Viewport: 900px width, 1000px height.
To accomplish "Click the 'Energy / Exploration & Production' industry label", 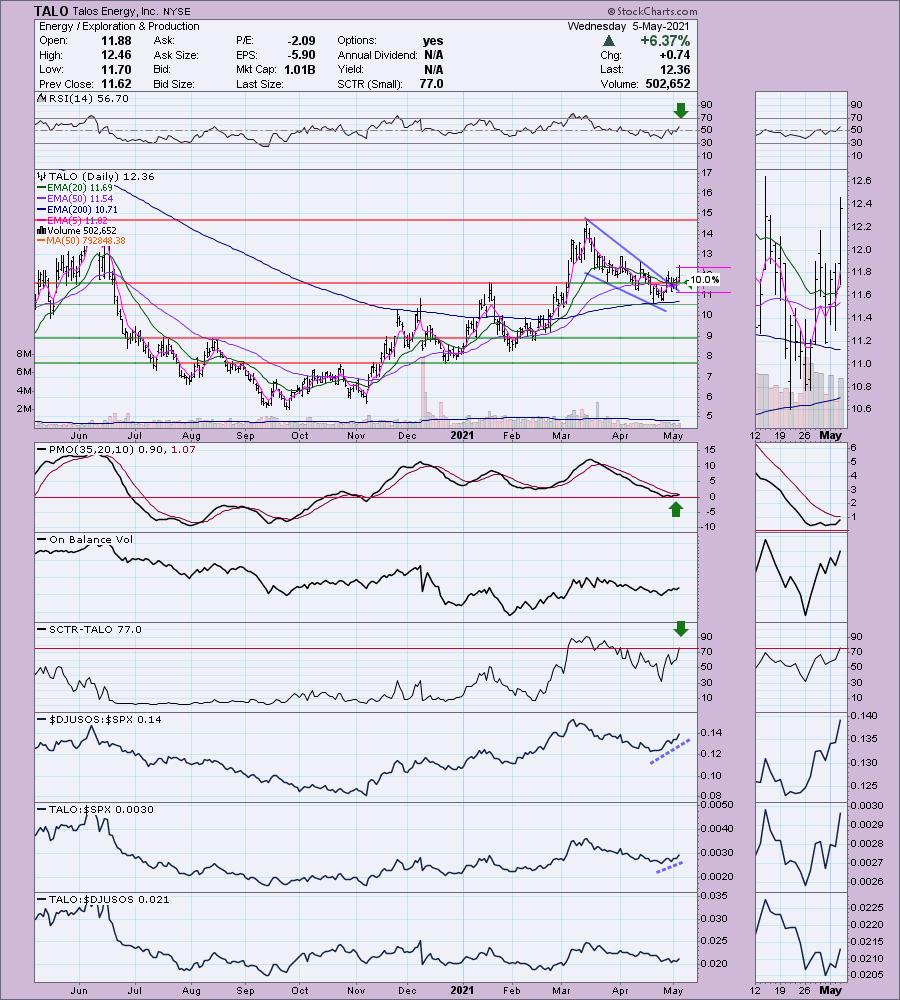I will (x=119, y=26).
